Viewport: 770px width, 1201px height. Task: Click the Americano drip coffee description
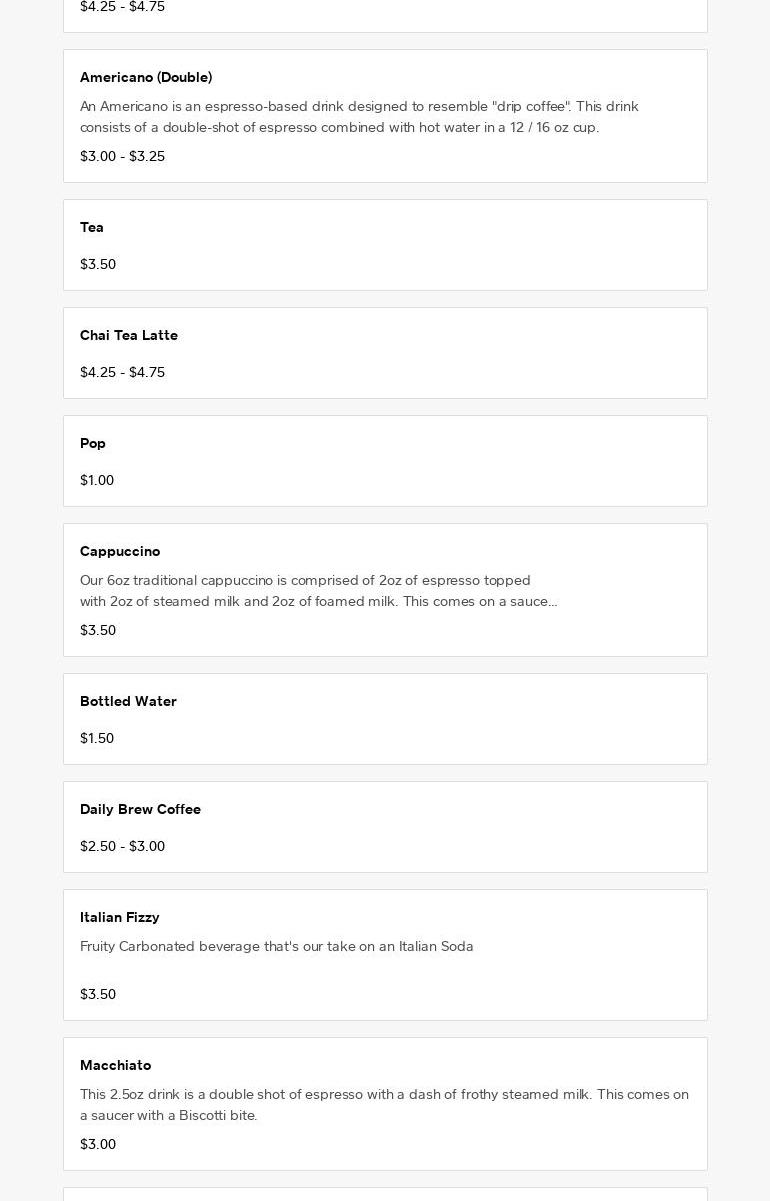pos(359,117)
